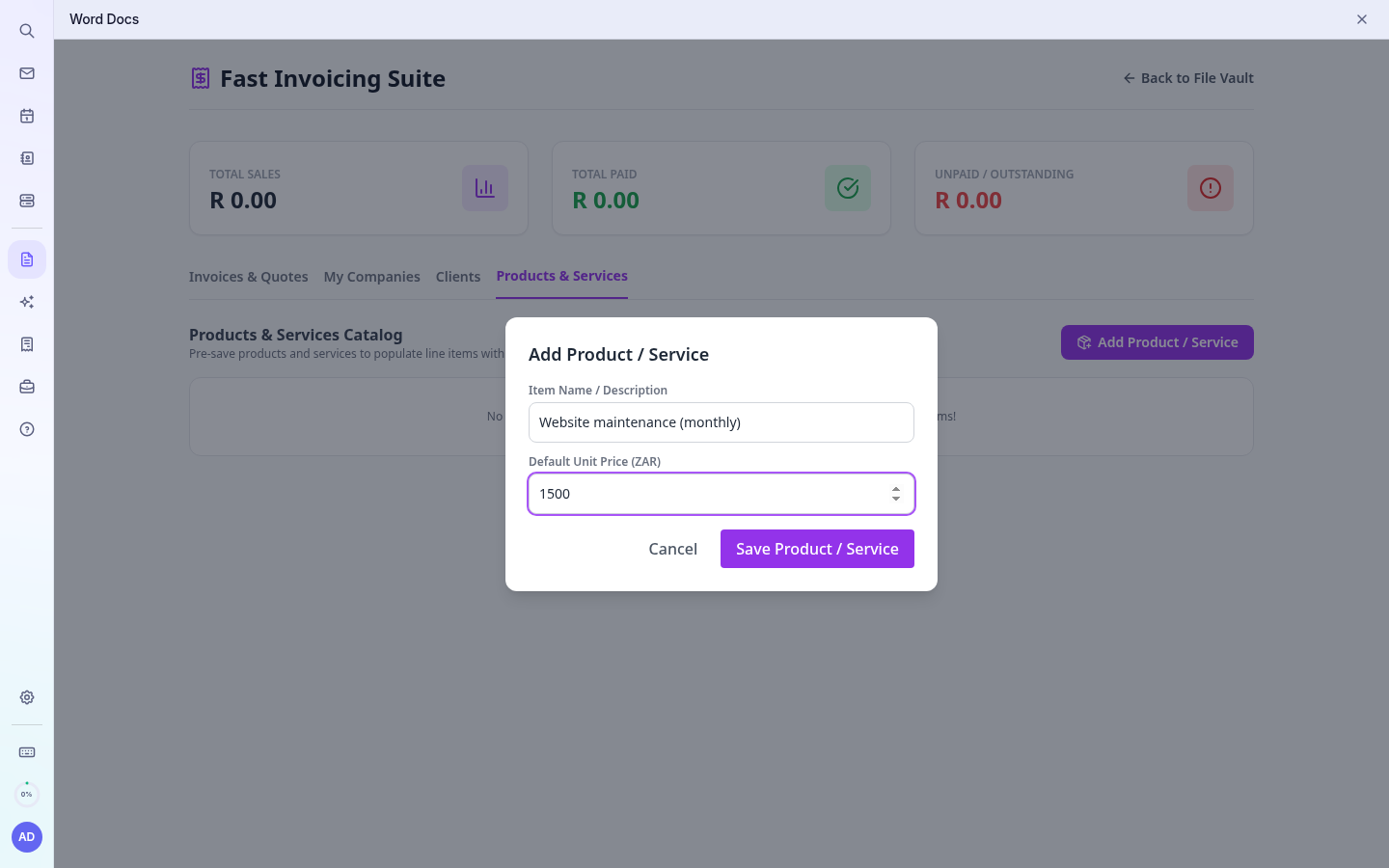Open the help question mark icon
1389x868 pixels.
(27, 429)
